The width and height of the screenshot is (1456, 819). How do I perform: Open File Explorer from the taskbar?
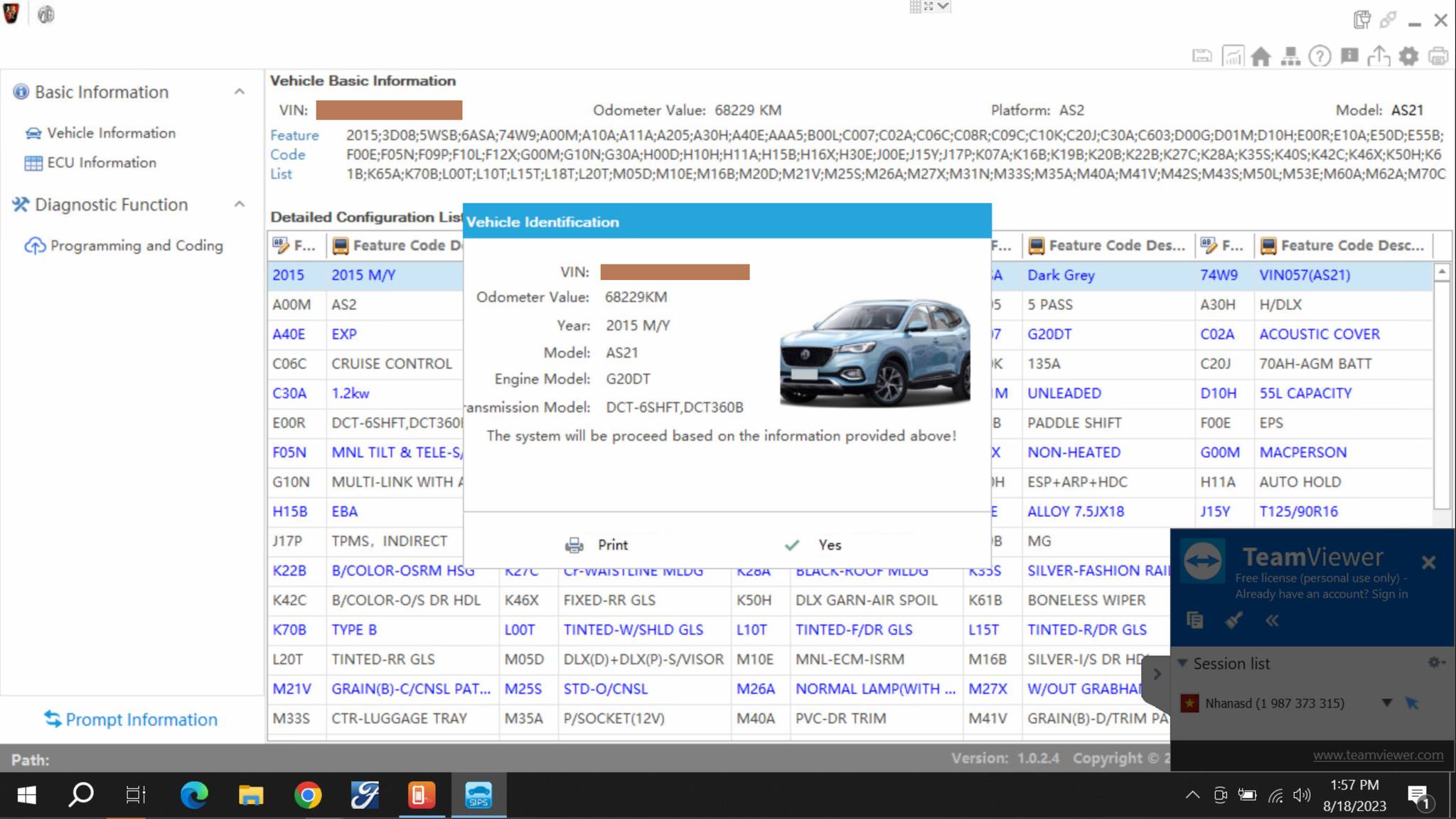[x=251, y=795]
